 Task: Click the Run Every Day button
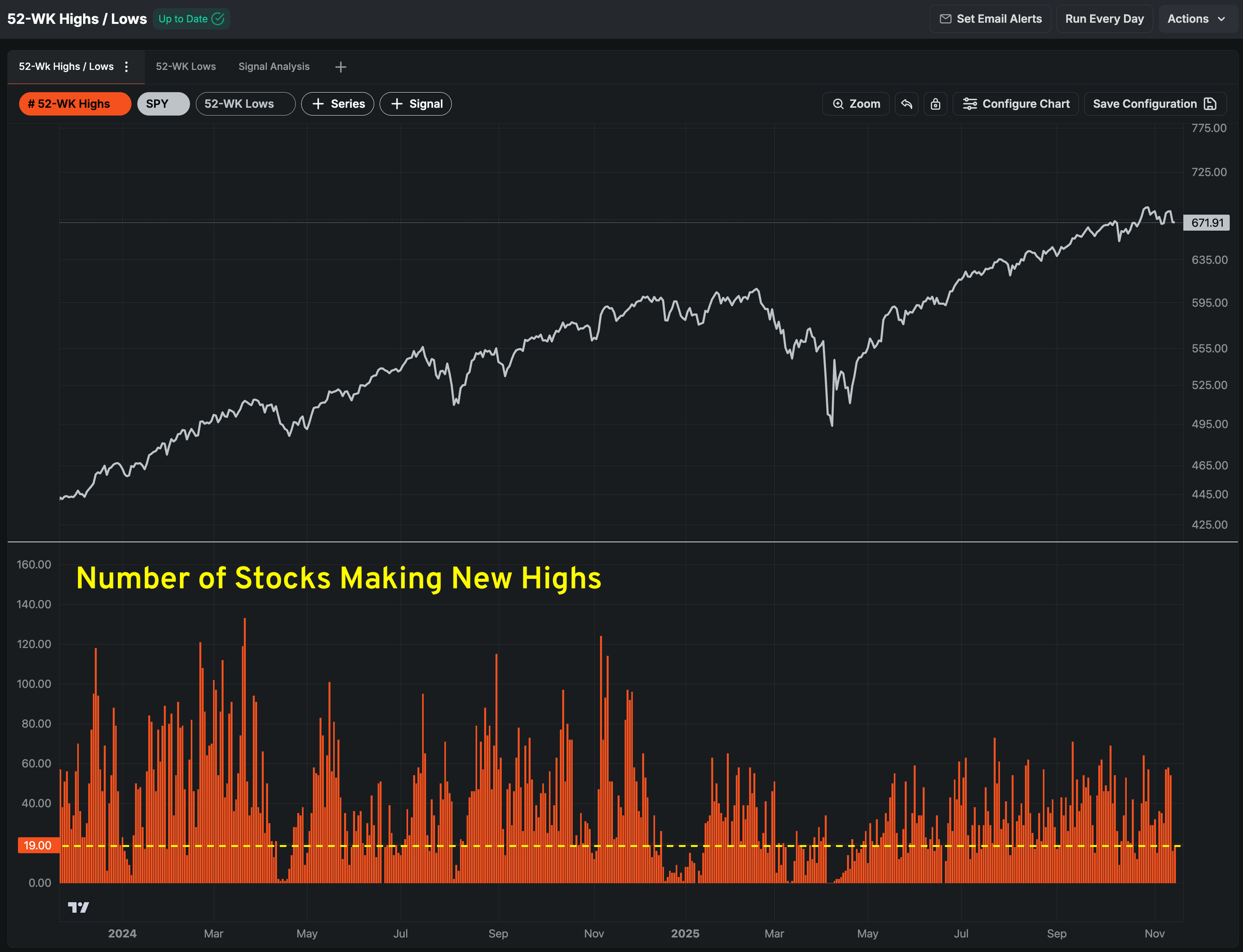pos(1104,19)
